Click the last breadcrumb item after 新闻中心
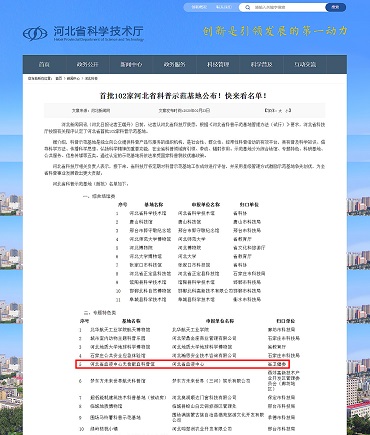The width and height of the screenshot is (370, 435). (91, 78)
